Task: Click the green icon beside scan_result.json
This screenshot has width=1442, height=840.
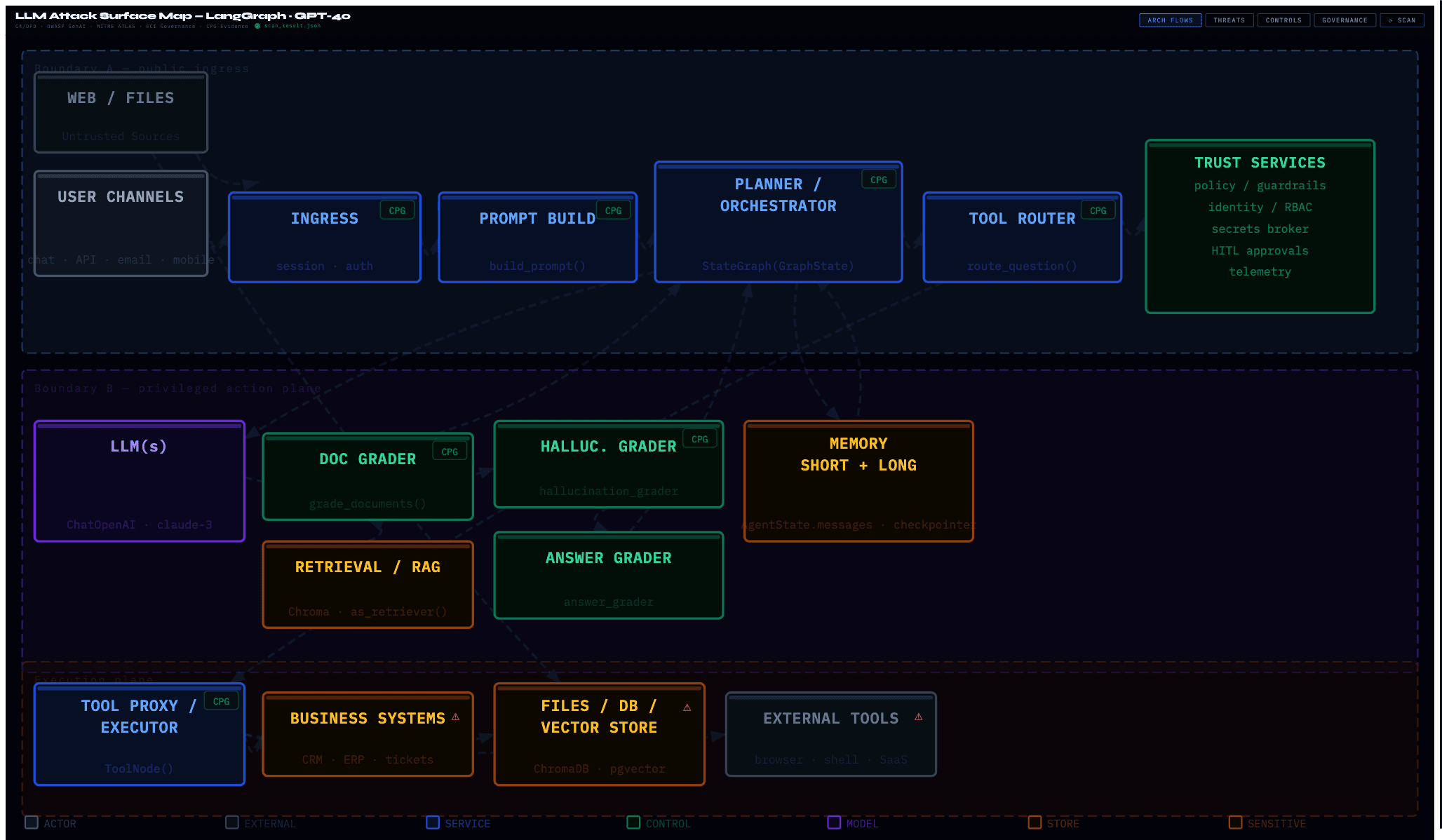Action: click(257, 26)
